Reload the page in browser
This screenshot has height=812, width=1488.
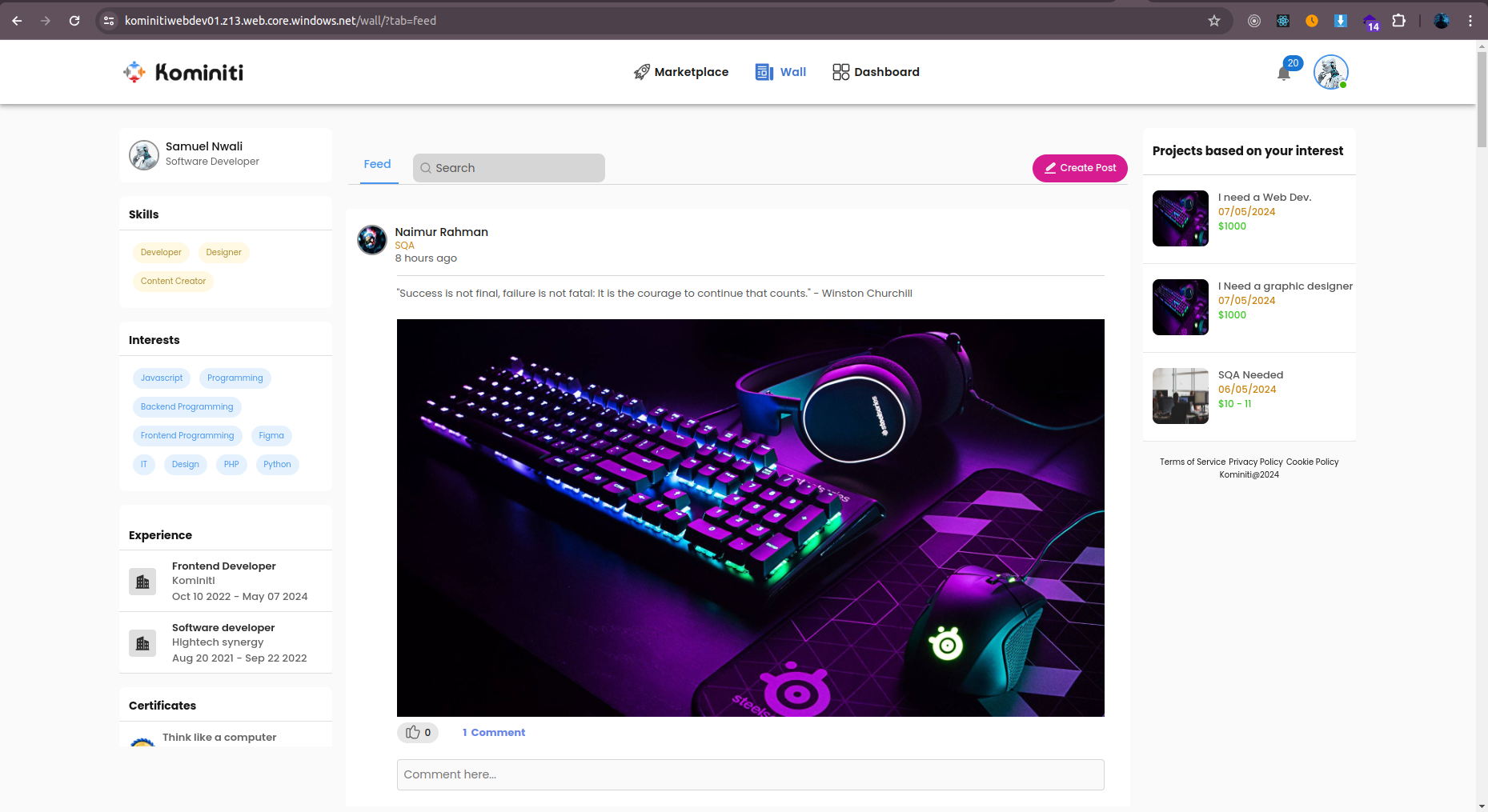pos(74,21)
